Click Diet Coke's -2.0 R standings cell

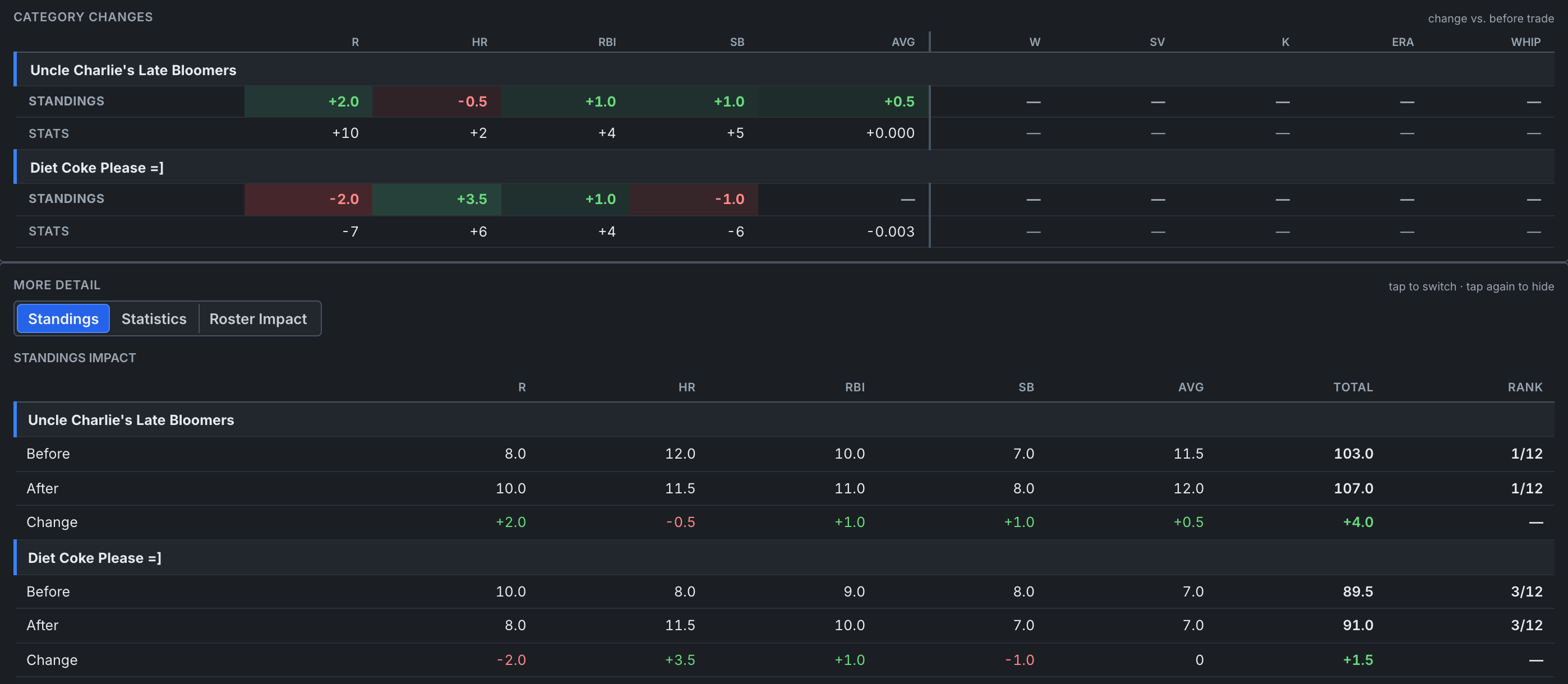click(308, 199)
